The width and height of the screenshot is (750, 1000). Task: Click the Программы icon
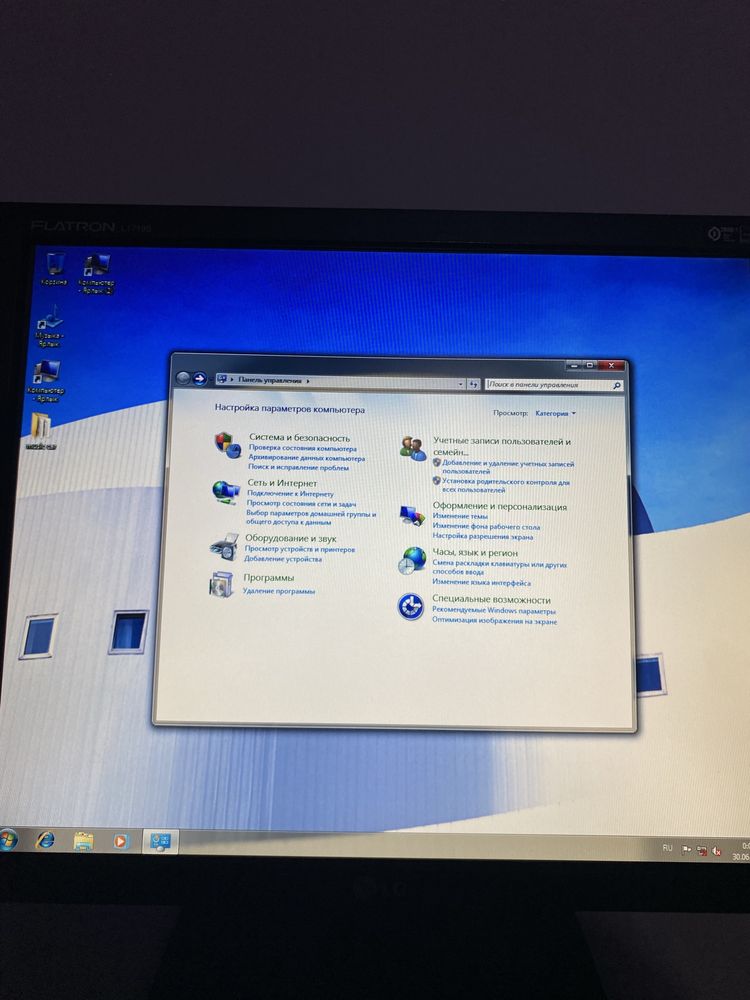pyautogui.click(x=221, y=584)
